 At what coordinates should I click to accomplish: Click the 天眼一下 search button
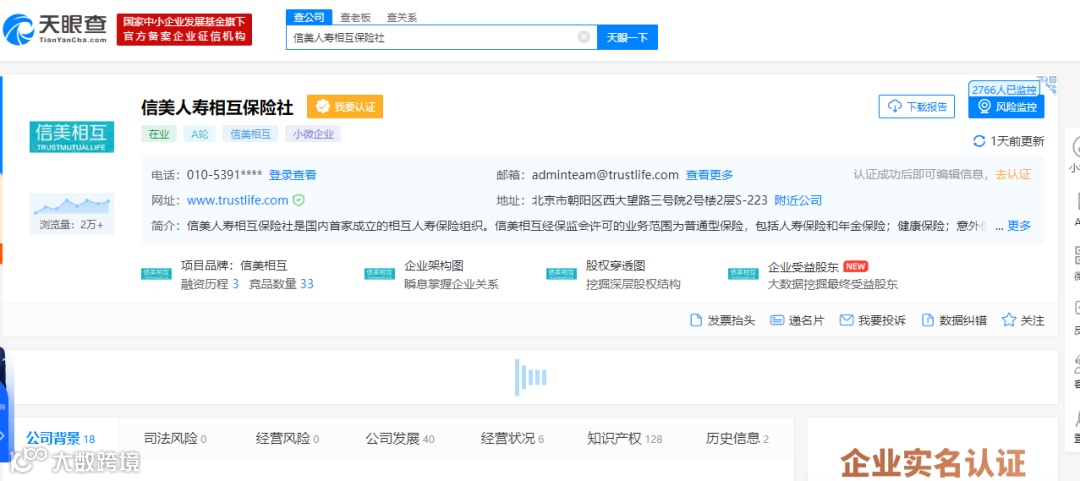[627, 37]
